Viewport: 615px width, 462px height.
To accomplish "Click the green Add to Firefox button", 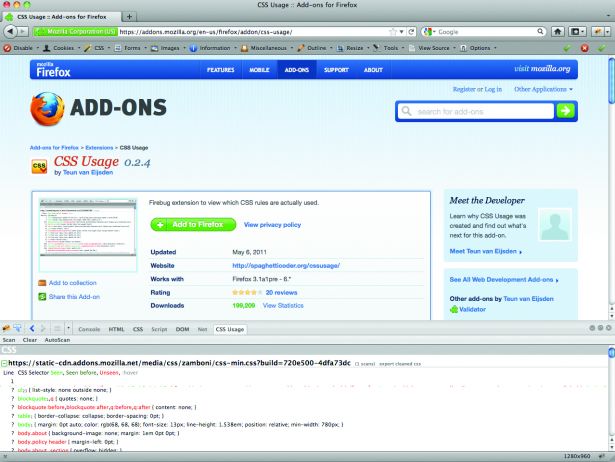I will tap(193, 224).
